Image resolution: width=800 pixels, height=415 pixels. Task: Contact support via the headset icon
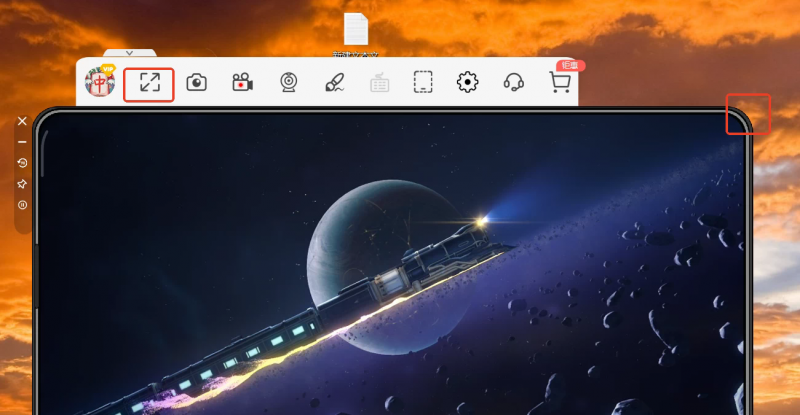coord(514,82)
